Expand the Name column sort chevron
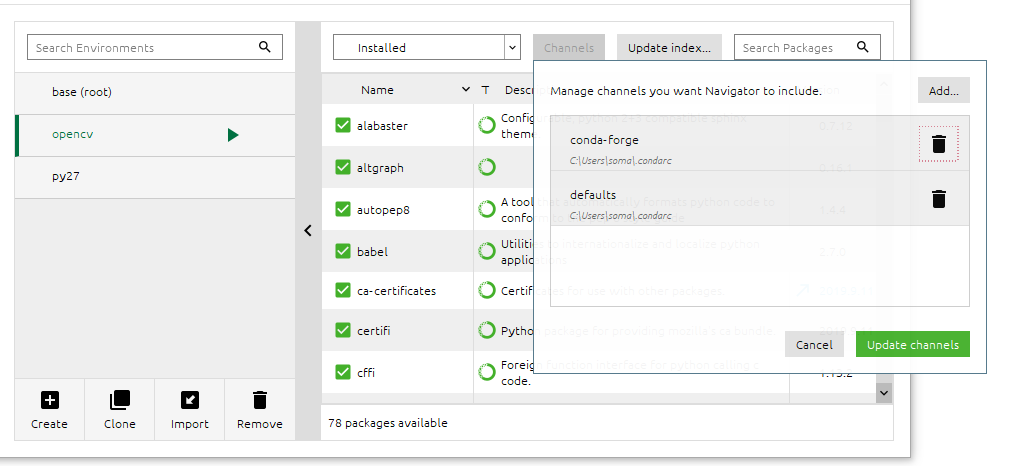 point(466,90)
